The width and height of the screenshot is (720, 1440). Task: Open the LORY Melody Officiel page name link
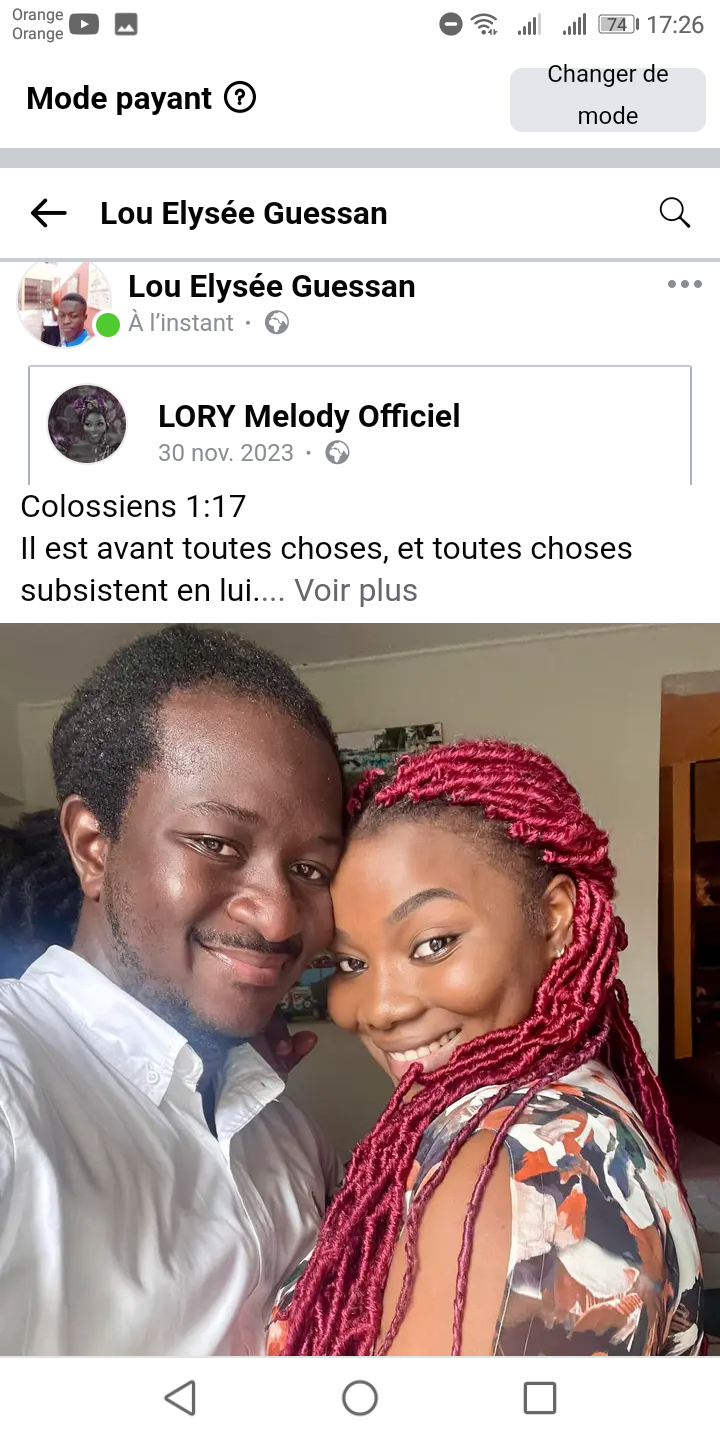pyautogui.click(x=309, y=416)
